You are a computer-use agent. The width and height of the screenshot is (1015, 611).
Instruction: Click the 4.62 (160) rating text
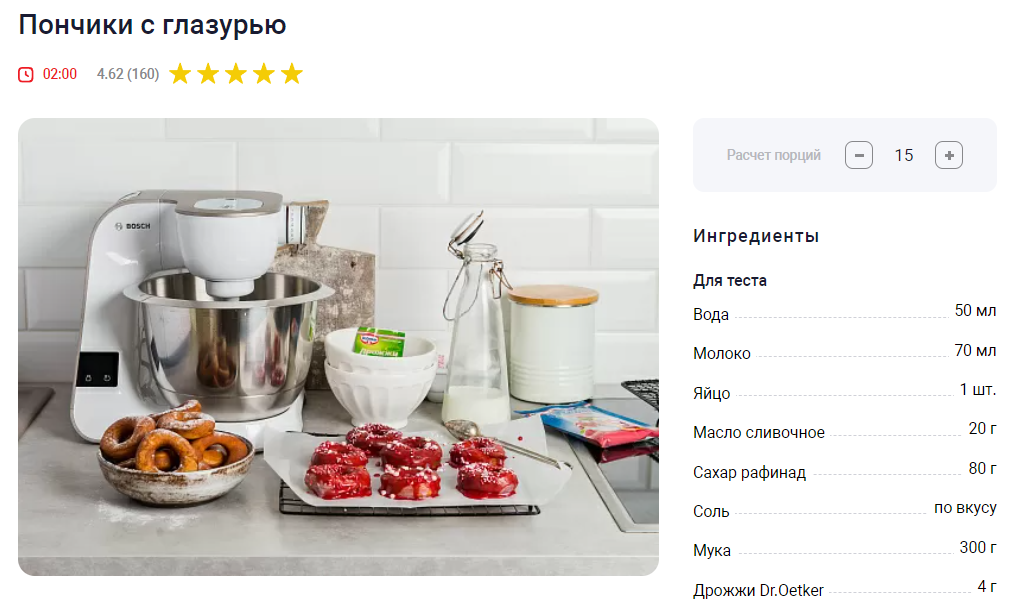click(x=128, y=74)
